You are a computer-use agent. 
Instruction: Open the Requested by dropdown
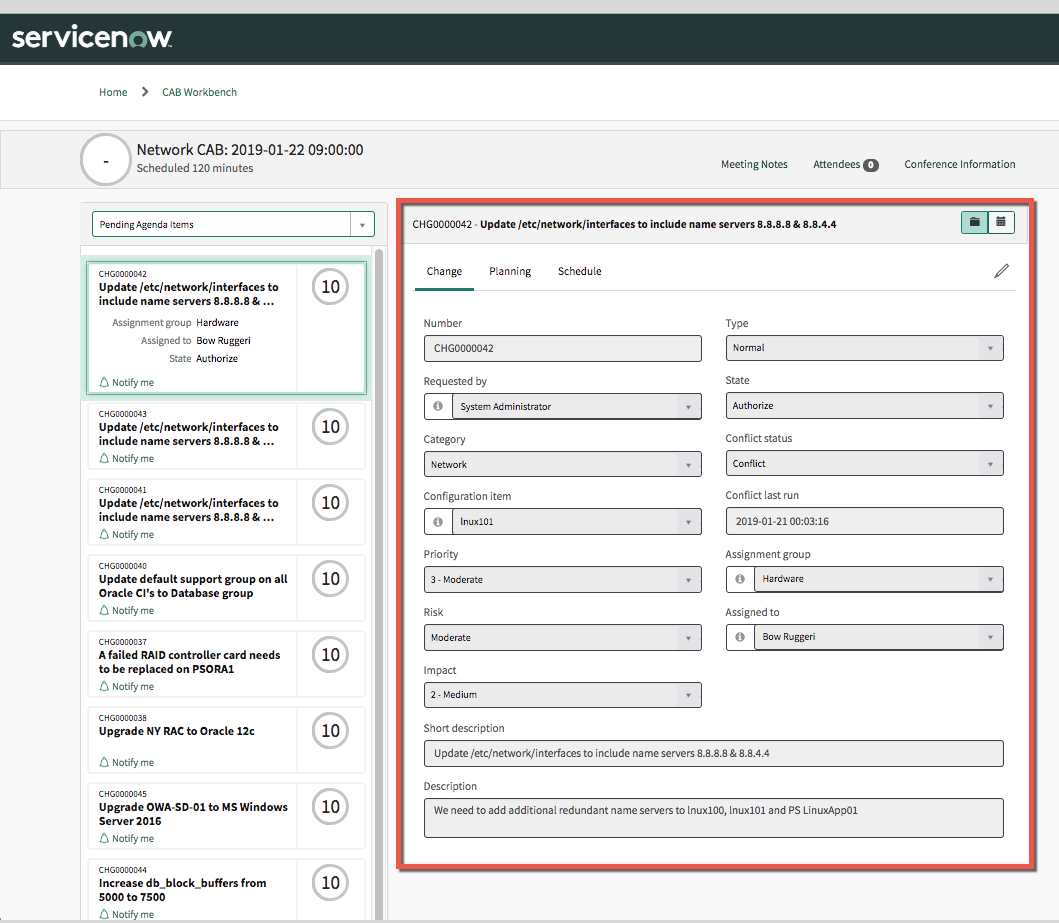click(x=577, y=406)
